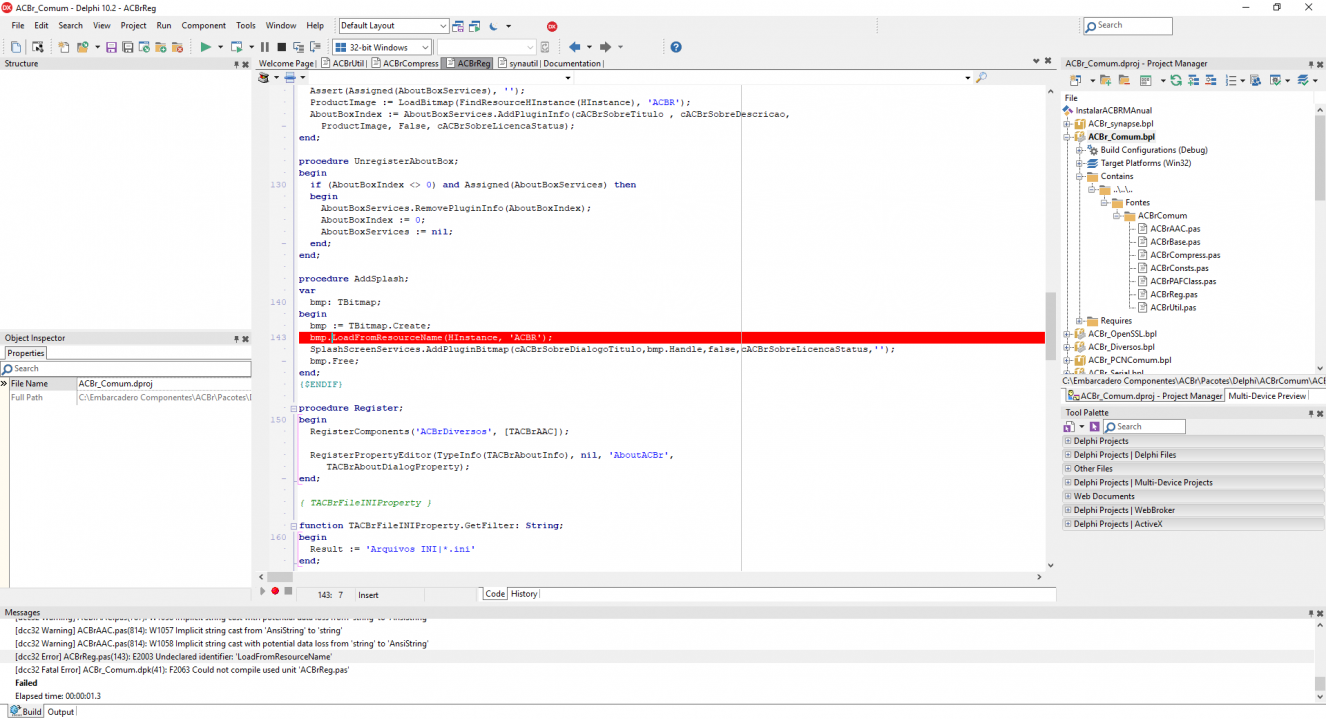
Task: Click Add new project folder icon in Project Manager
Action: [1105, 80]
